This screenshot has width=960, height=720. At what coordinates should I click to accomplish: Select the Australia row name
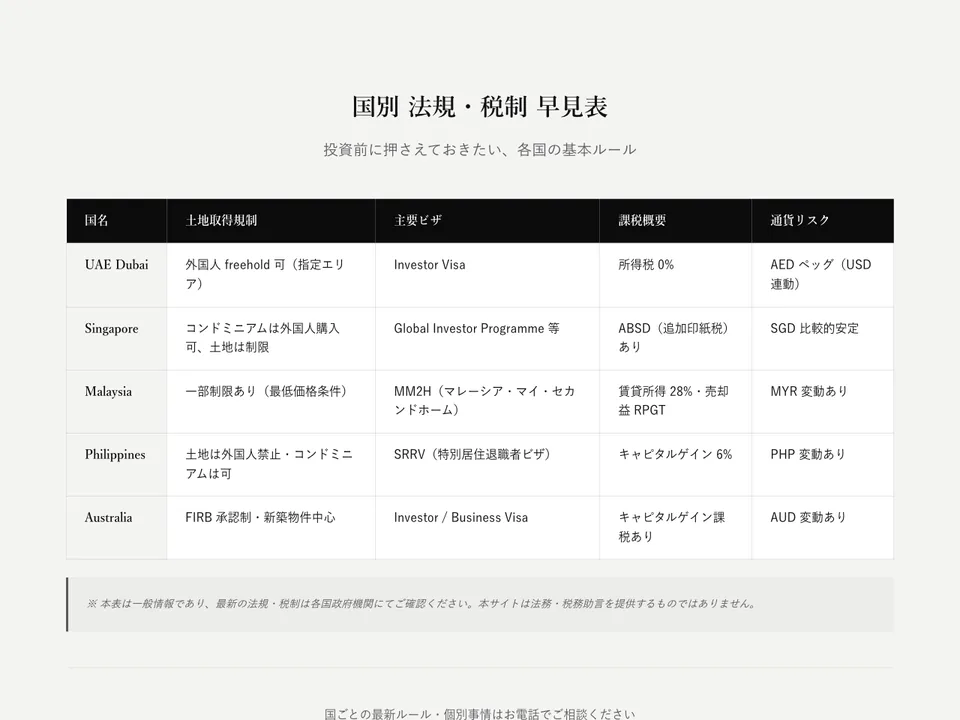point(108,517)
